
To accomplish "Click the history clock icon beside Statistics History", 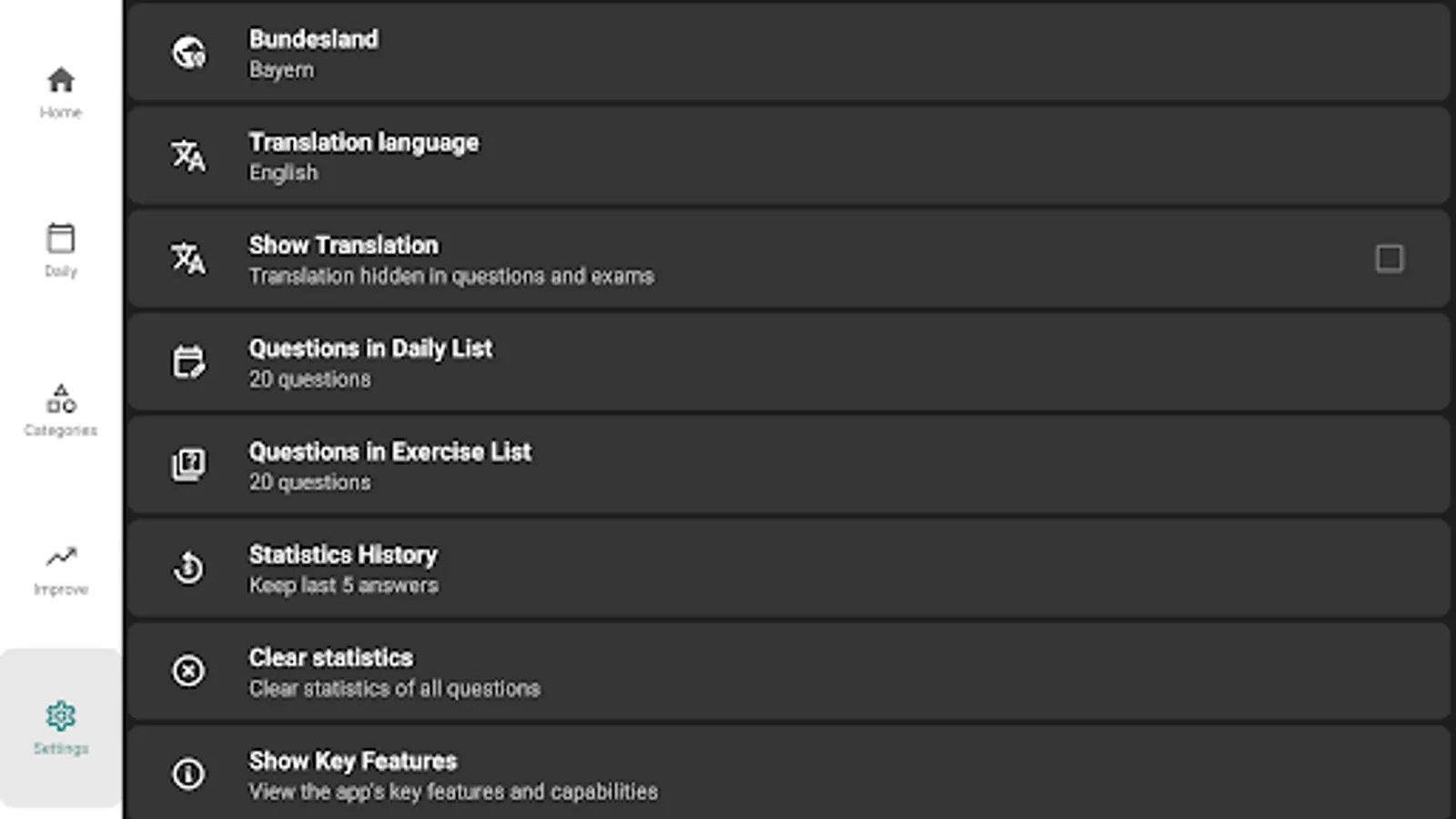I will [188, 568].
